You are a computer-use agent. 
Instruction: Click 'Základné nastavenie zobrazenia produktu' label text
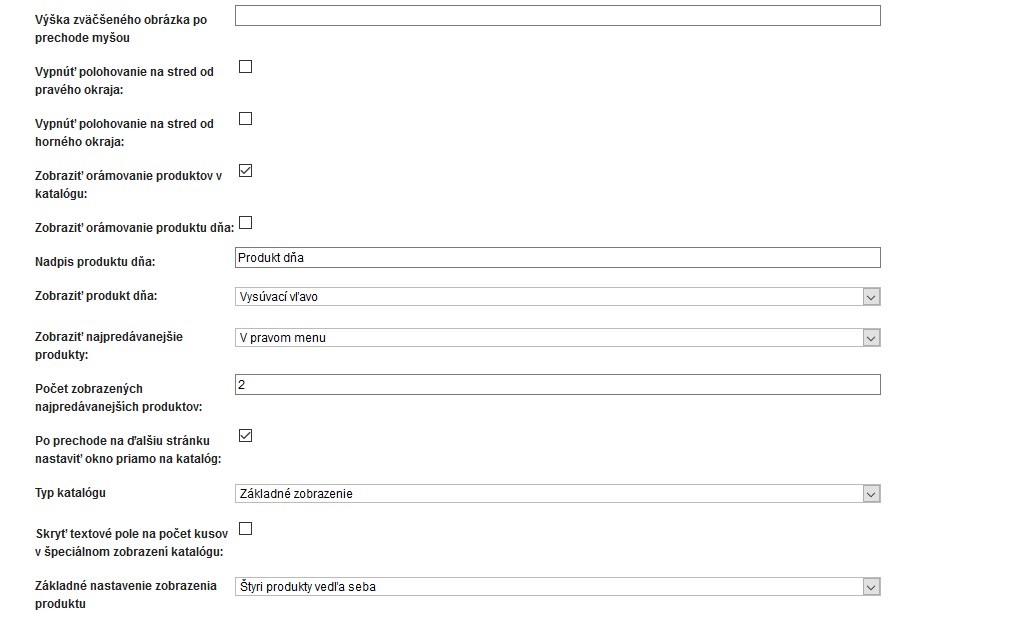[126, 595]
